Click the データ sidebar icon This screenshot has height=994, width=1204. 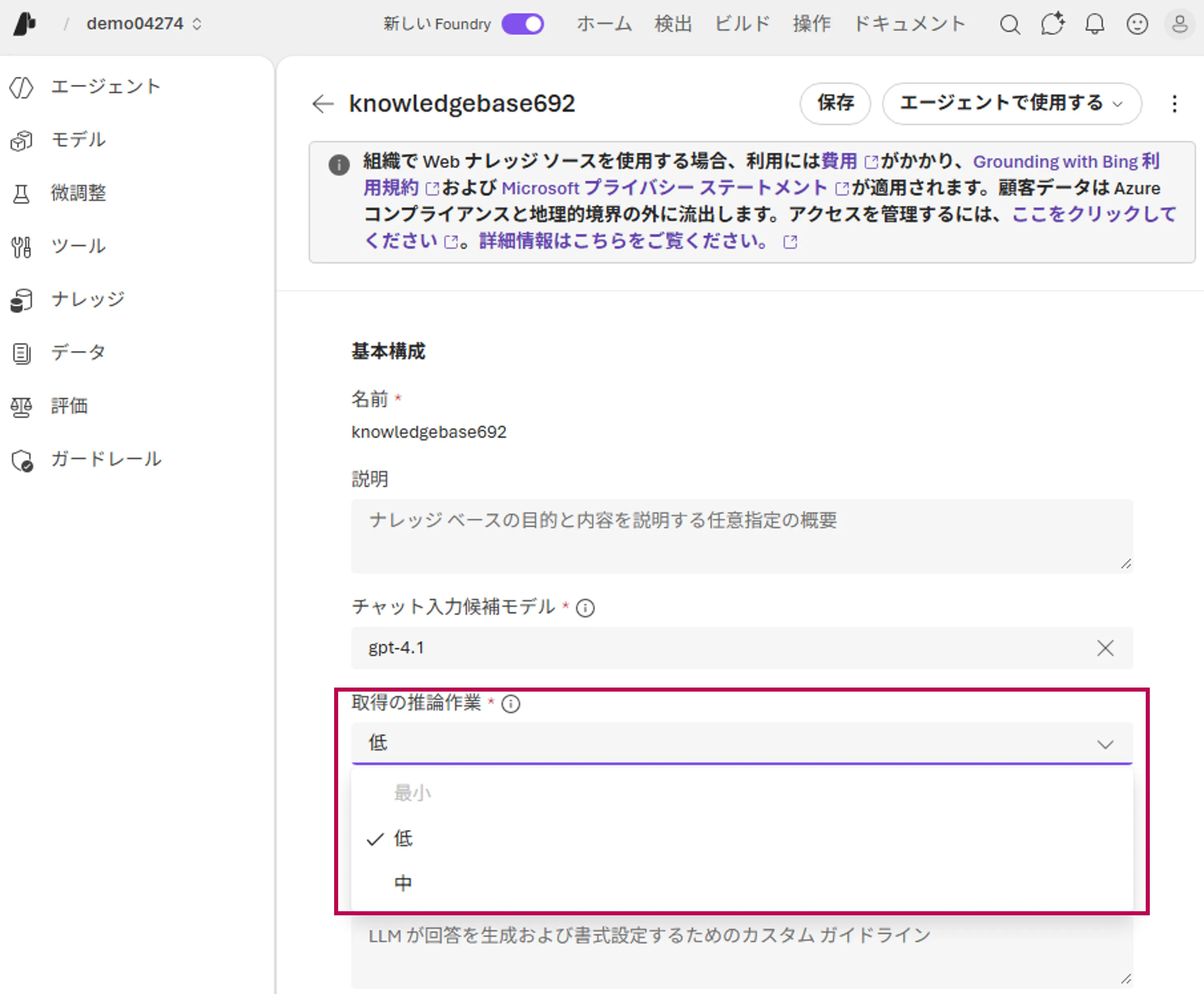tap(22, 353)
